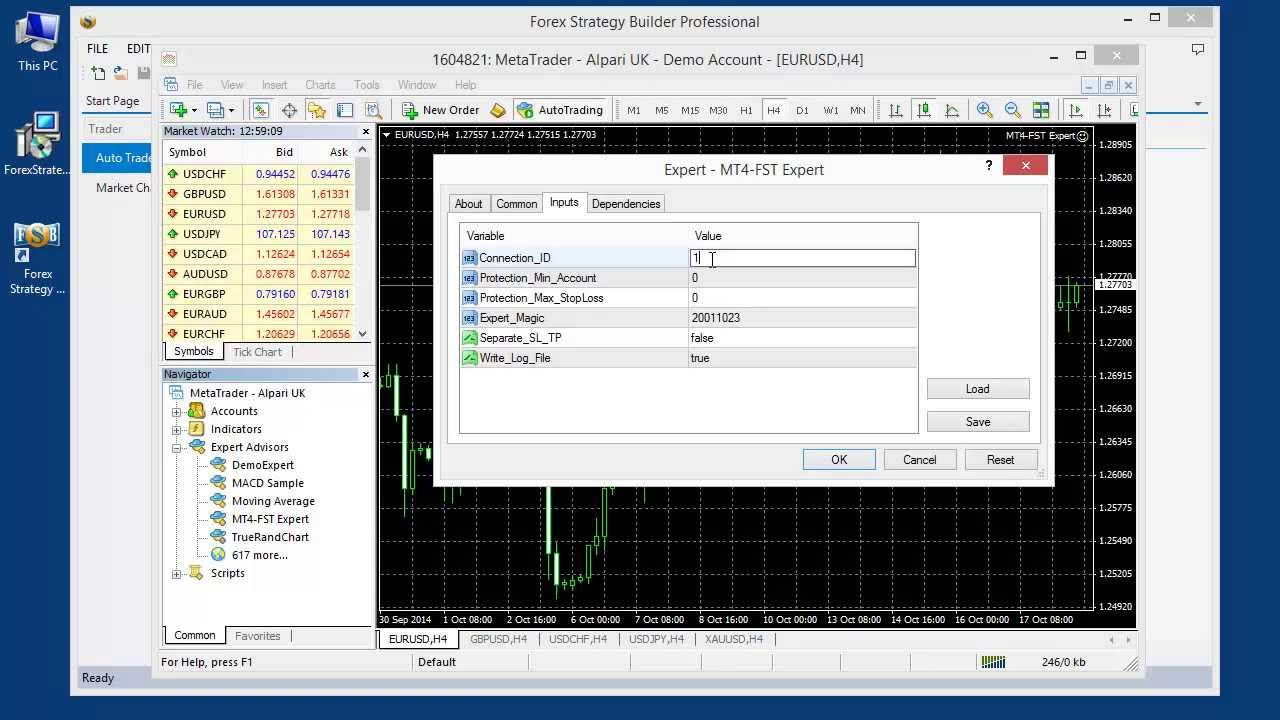Select the Expert_Magic value 20011023
Viewport: 1280px width, 720px height.
(716, 318)
